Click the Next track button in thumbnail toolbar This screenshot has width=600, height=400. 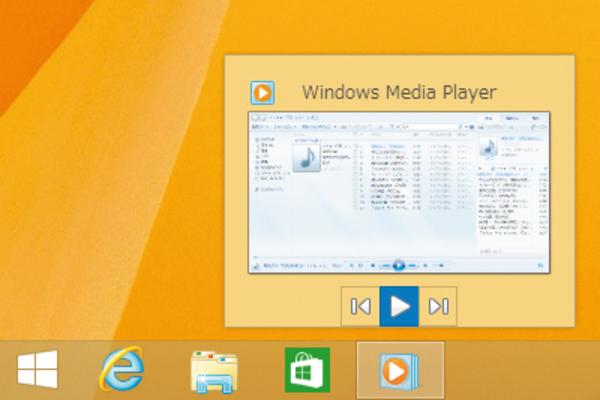(438, 306)
